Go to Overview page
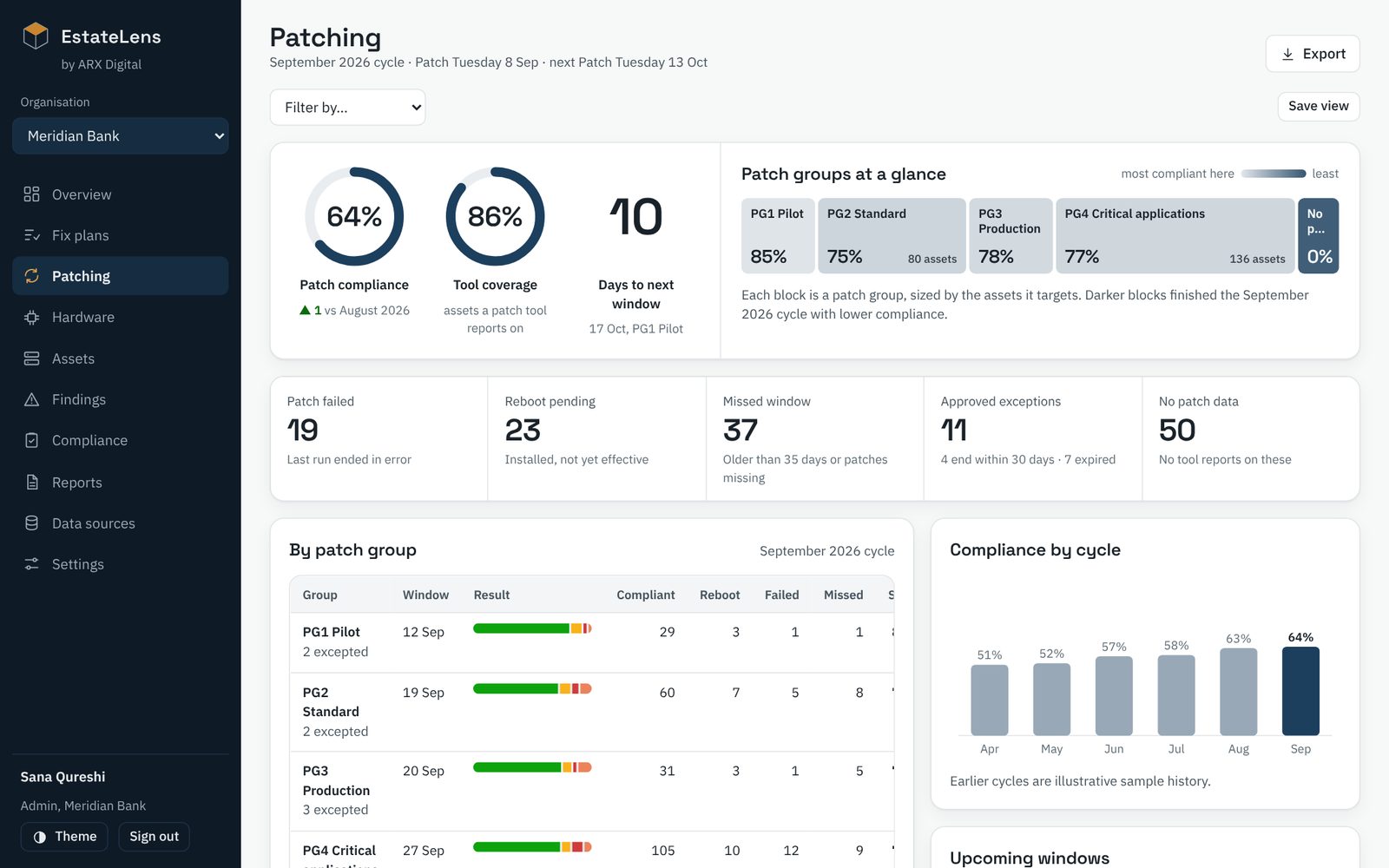The image size is (1389, 868). pyautogui.click(x=121, y=194)
